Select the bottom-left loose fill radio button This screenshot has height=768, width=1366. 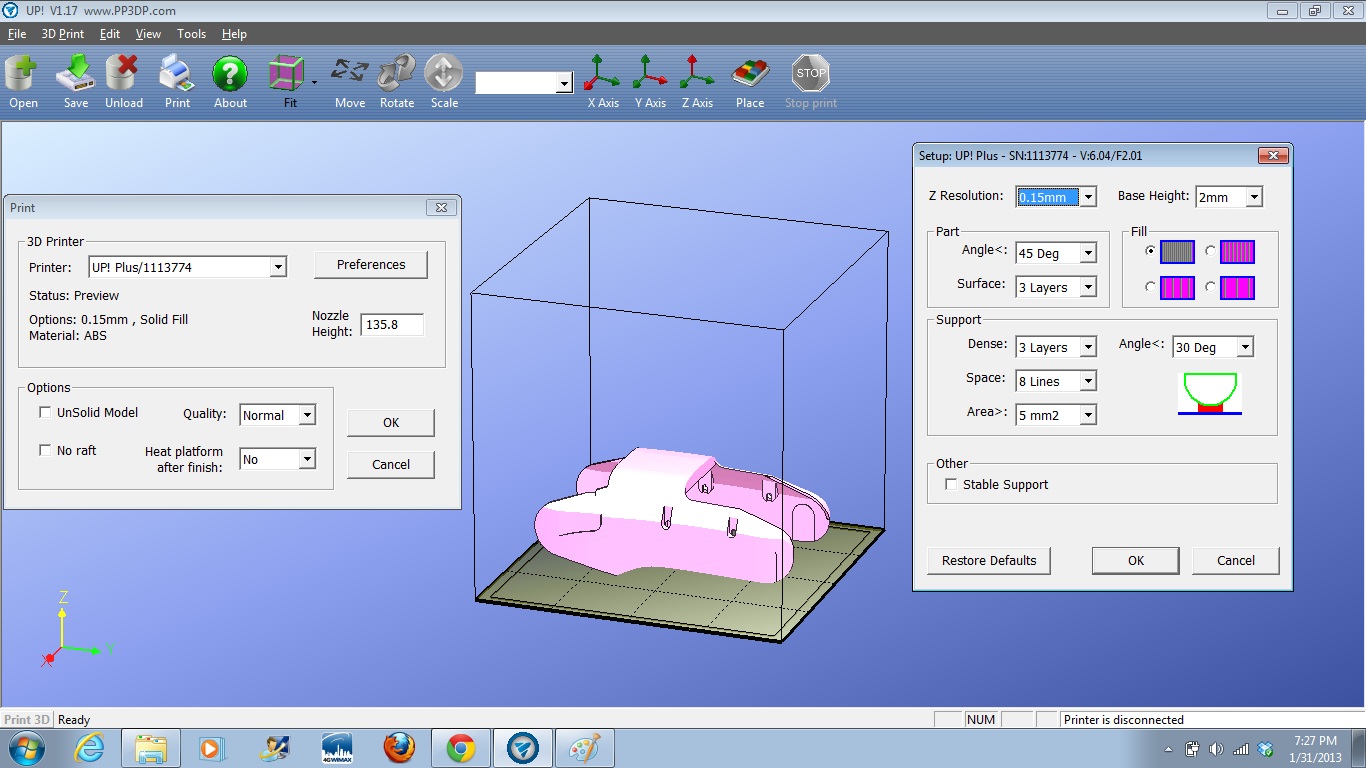coord(1151,287)
